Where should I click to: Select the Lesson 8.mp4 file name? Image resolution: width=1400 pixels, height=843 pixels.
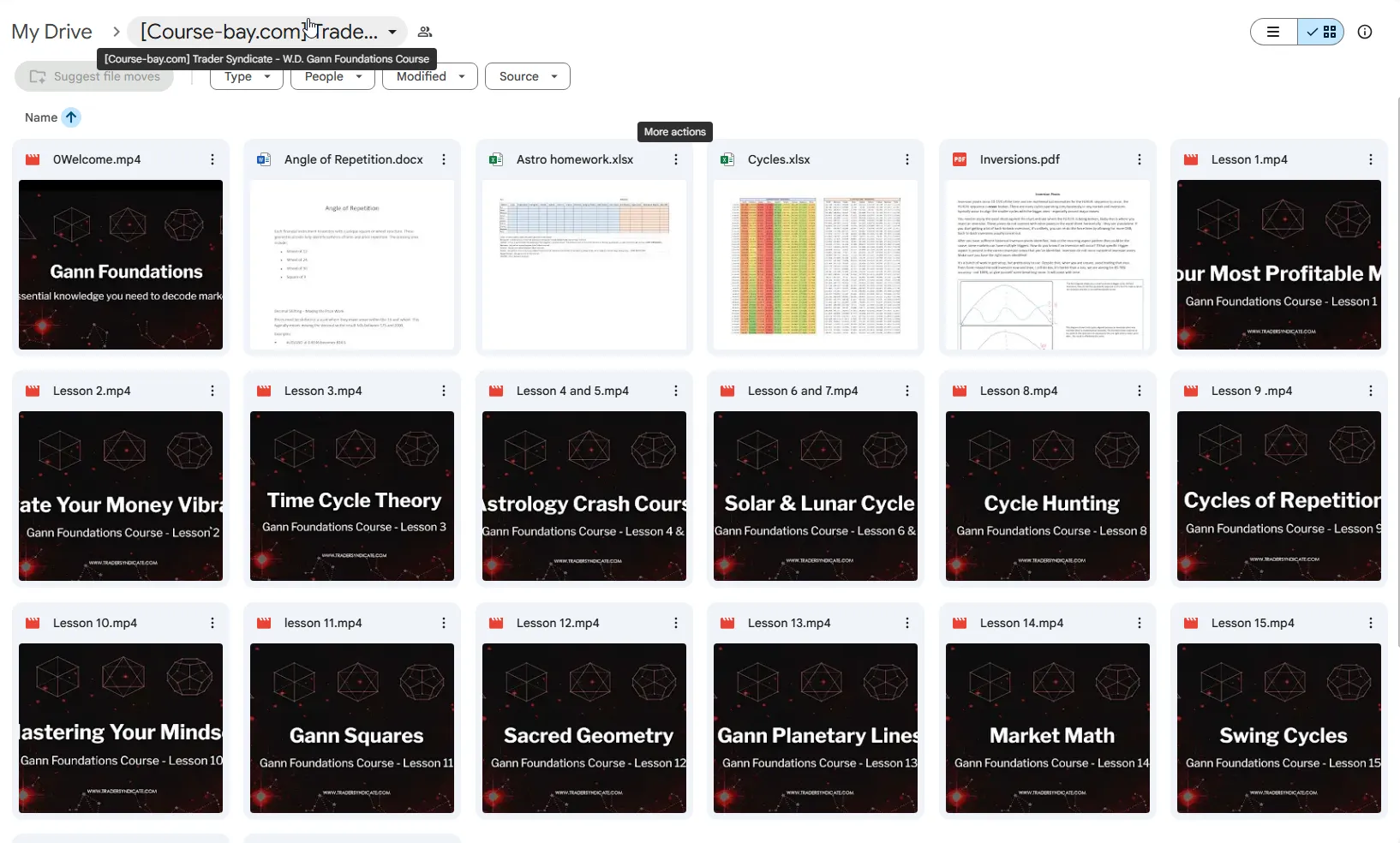click(x=1019, y=391)
